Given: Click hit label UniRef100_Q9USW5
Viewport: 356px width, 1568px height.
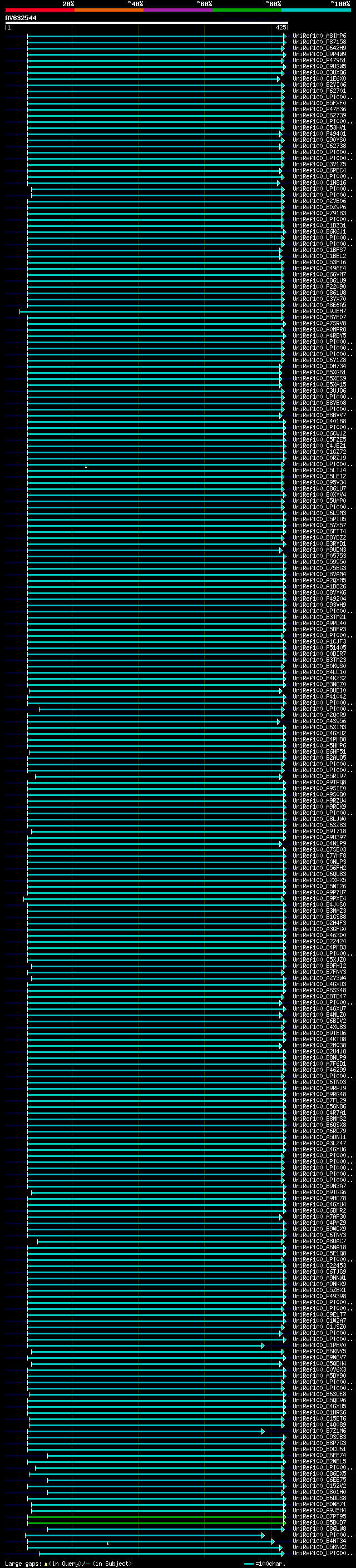Looking at the screenshot, I should click(319, 66).
